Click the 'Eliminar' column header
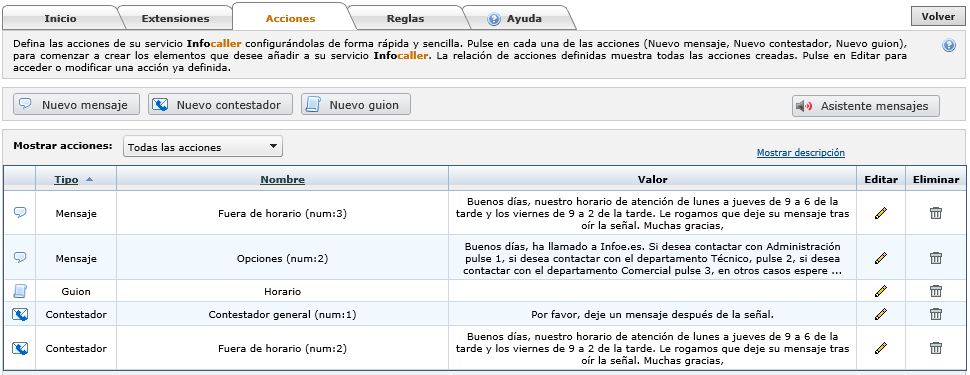The image size is (970, 375). (936, 179)
